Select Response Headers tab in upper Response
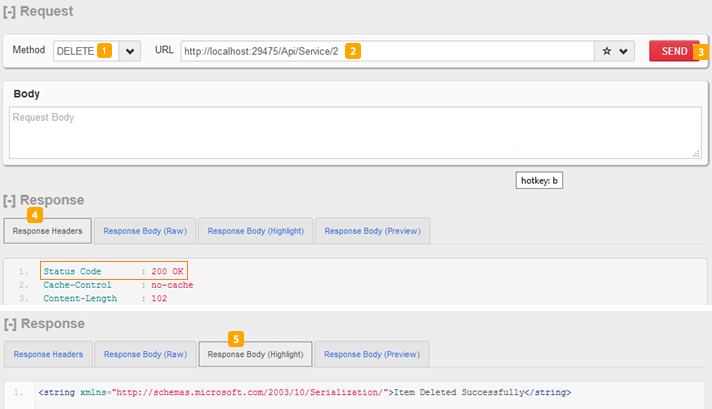Screen dimensions: 712x409 point(48,231)
